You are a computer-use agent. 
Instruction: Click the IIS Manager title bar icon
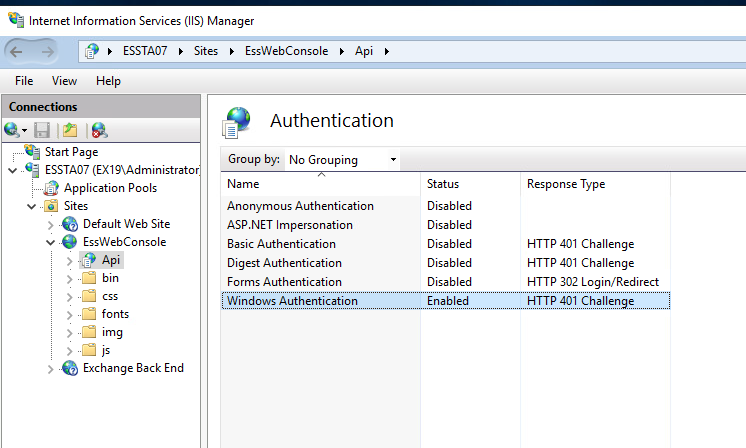16,20
